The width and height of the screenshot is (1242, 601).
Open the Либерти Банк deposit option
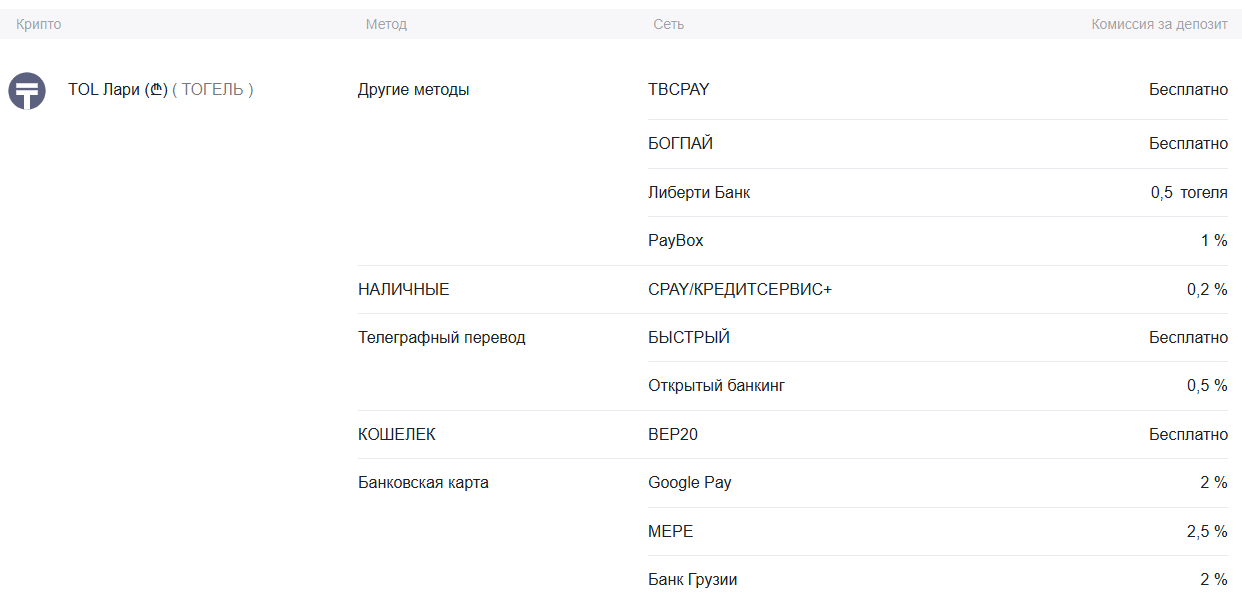click(698, 192)
